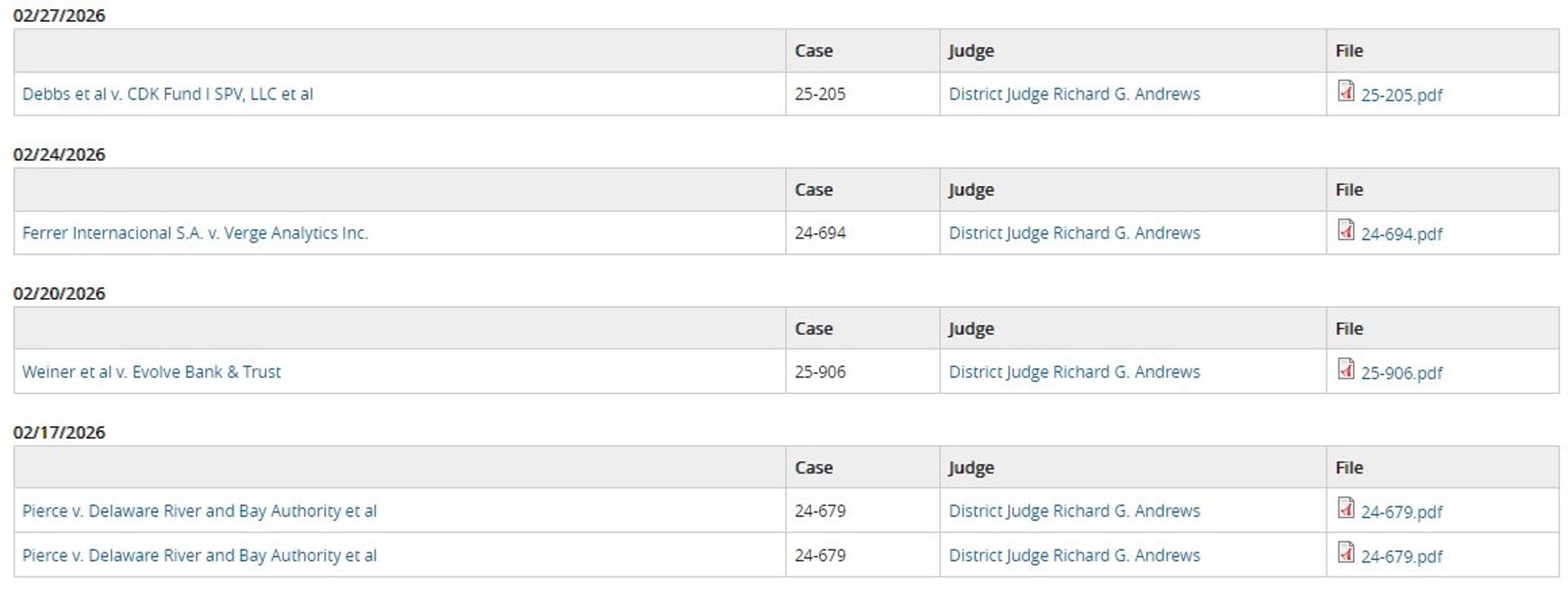Open the 24-679.pdf link in upper Pierce row
This screenshot has height=591, width=1568.
[x=1401, y=512]
